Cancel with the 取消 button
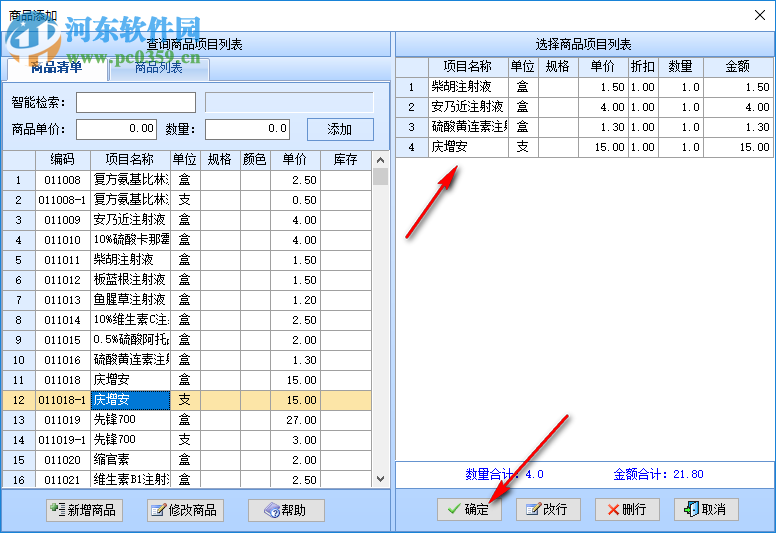Screen dimensions: 776x533 (706, 509)
